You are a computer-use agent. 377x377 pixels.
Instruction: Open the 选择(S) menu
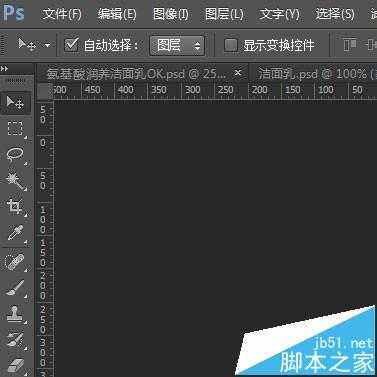click(335, 14)
